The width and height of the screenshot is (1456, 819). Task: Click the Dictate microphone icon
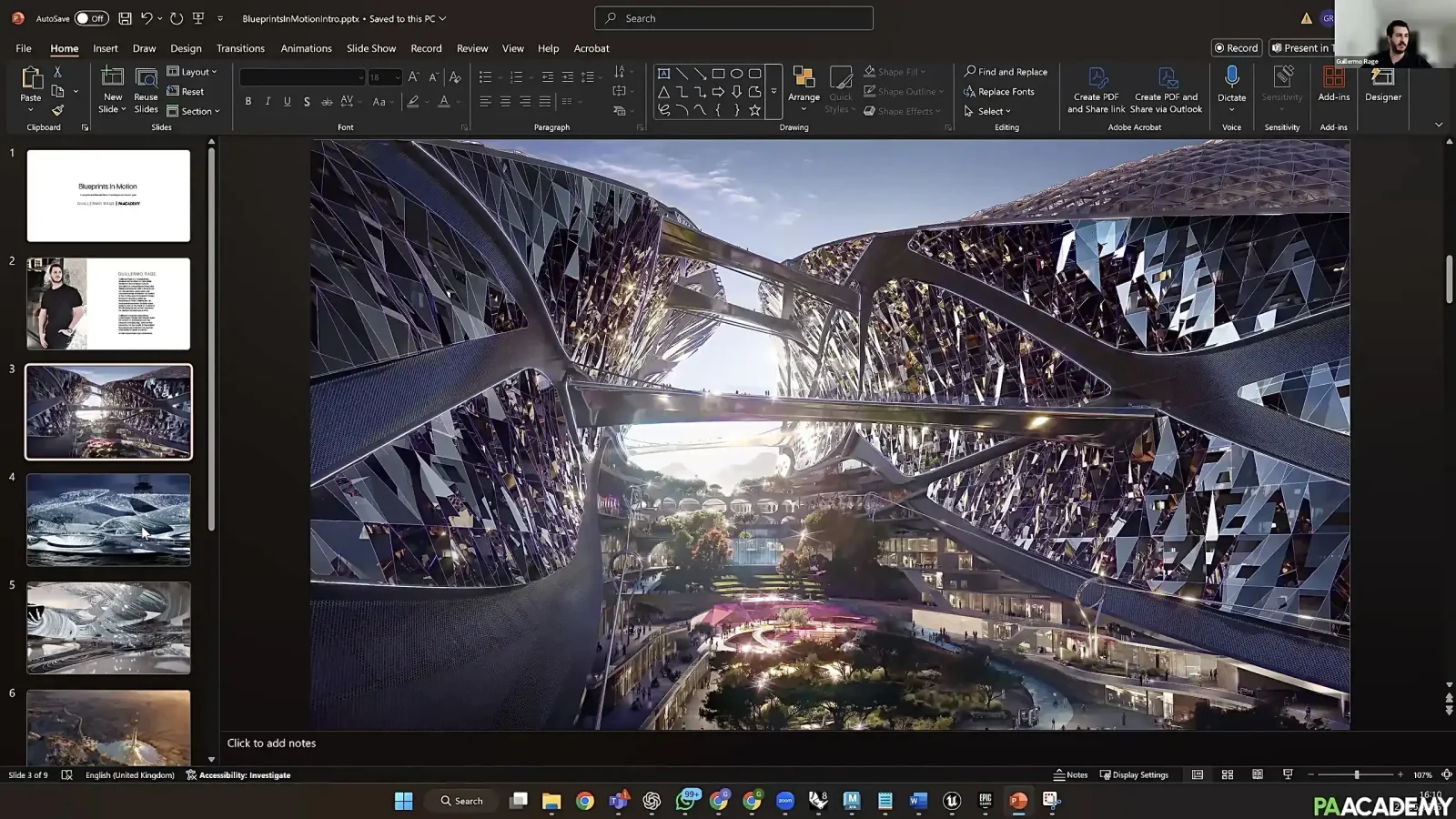coord(1231,77)
